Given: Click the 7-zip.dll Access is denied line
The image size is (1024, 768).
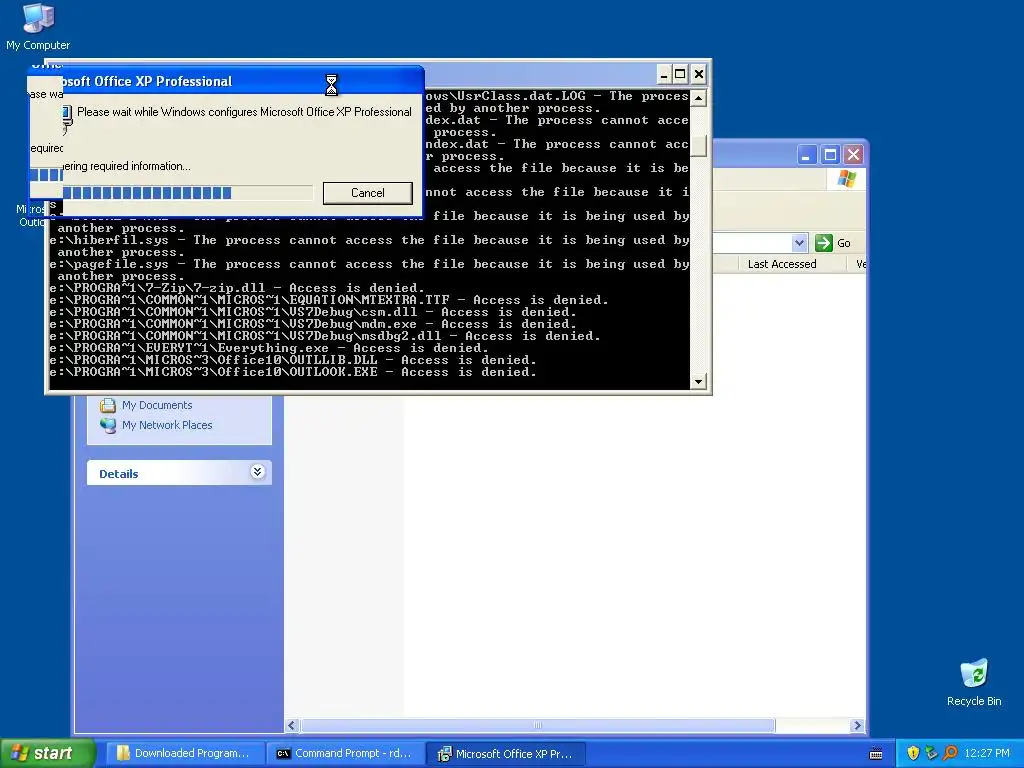Looking at the screenshot, I should coord(237,288).
